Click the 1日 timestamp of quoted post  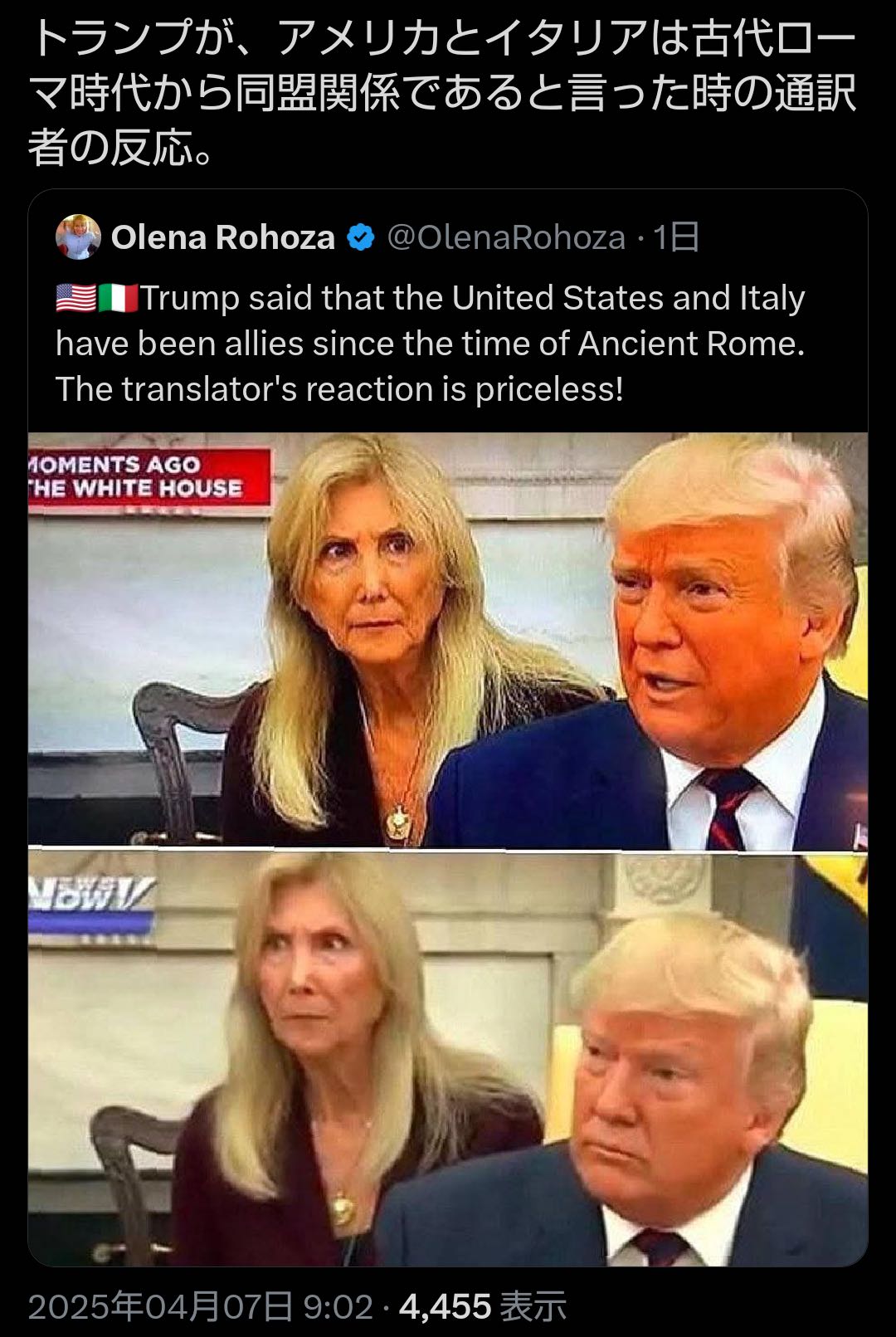(675, 238)
